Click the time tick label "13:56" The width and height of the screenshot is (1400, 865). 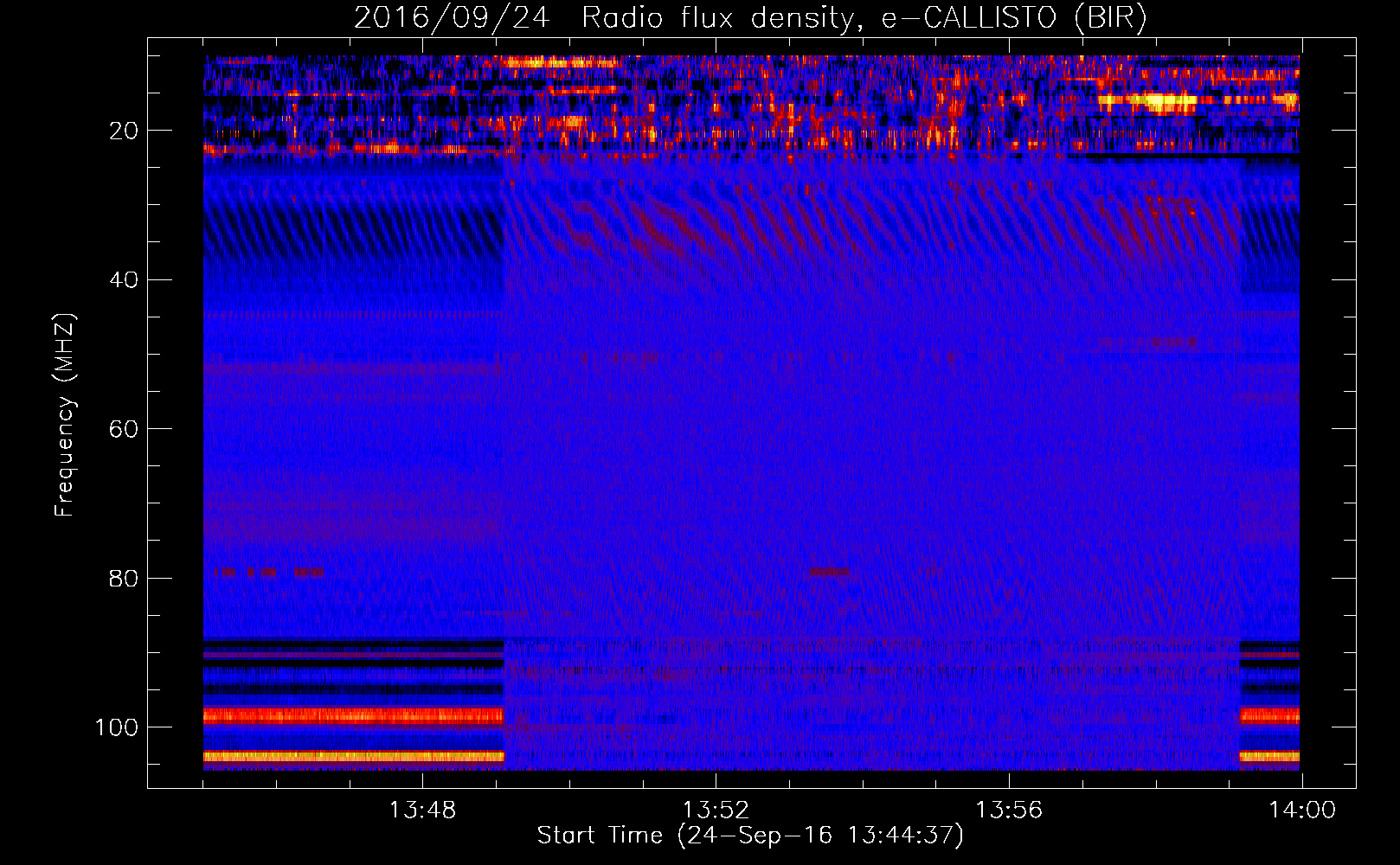1009,811
